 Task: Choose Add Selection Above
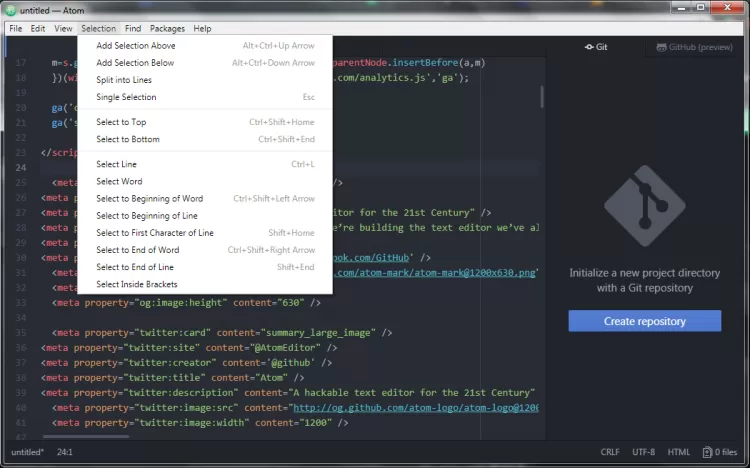pyautogui.click(x=205, y=45)
